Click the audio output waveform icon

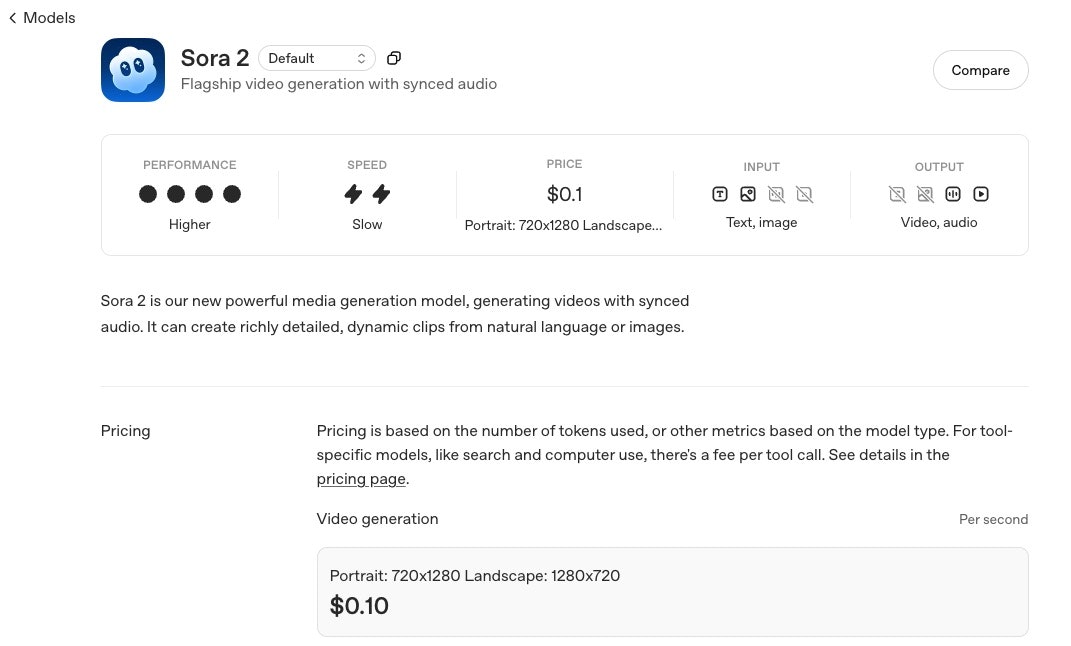point(953,194)
